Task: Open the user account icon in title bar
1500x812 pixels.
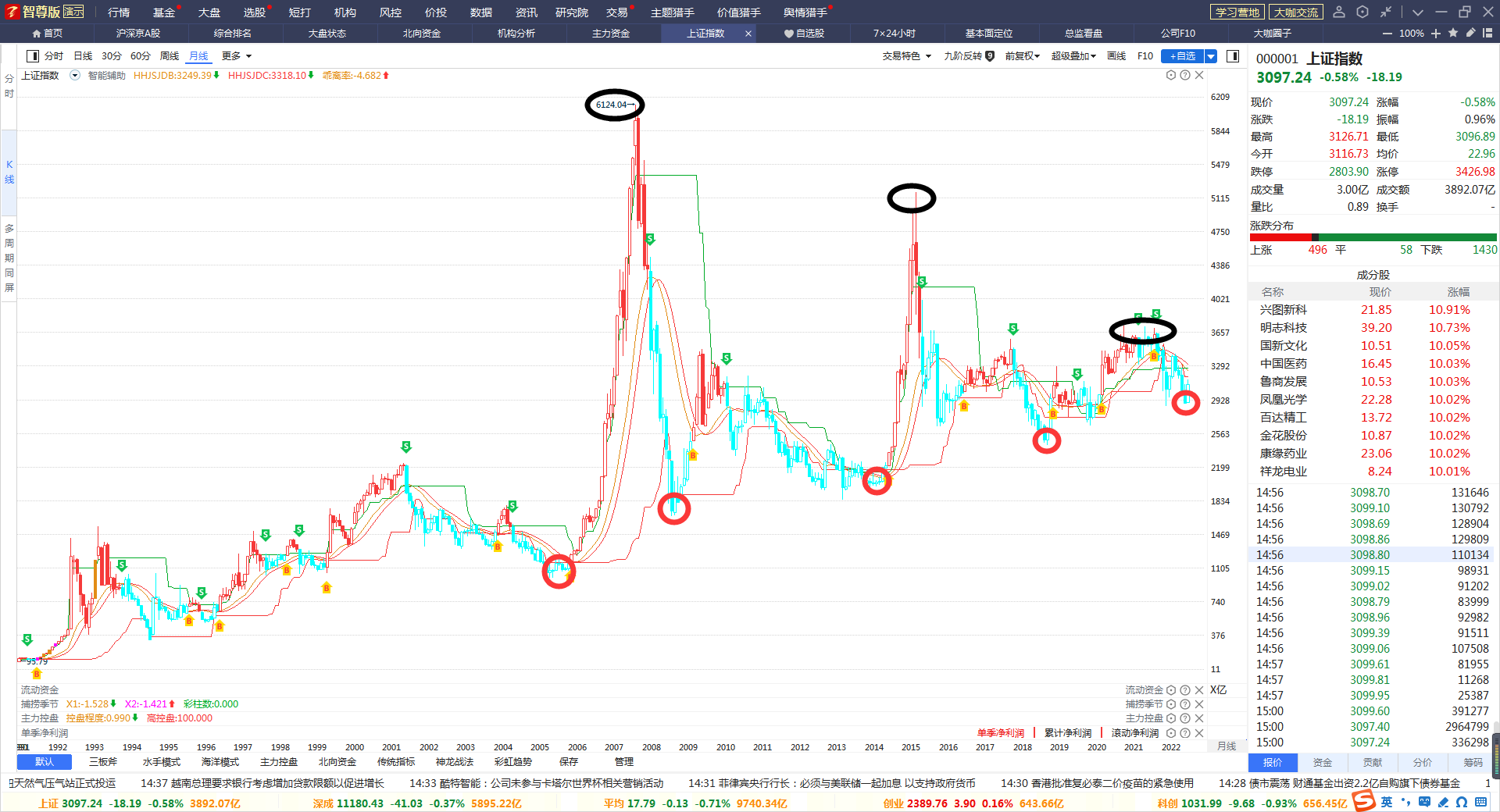Action: click(1339, 12)
